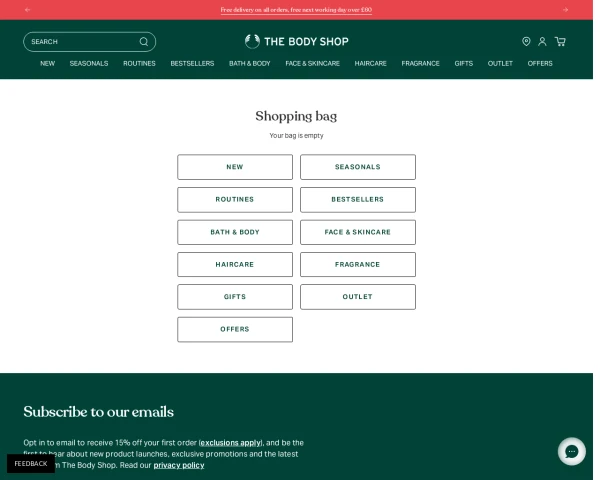
Task: Click the SEASONALS button under empty bag
Action: tap(358, 167)
